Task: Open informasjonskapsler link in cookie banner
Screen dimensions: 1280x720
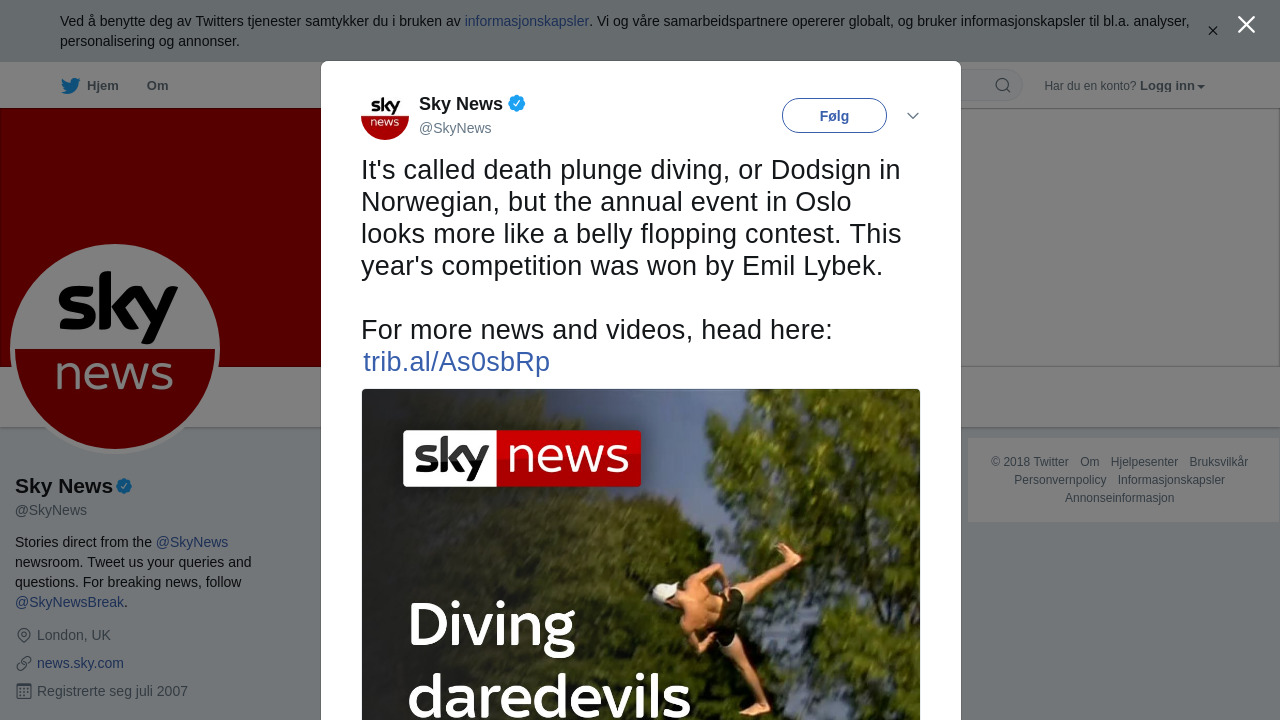Action: pyautogui.click(x=527, y=21)
